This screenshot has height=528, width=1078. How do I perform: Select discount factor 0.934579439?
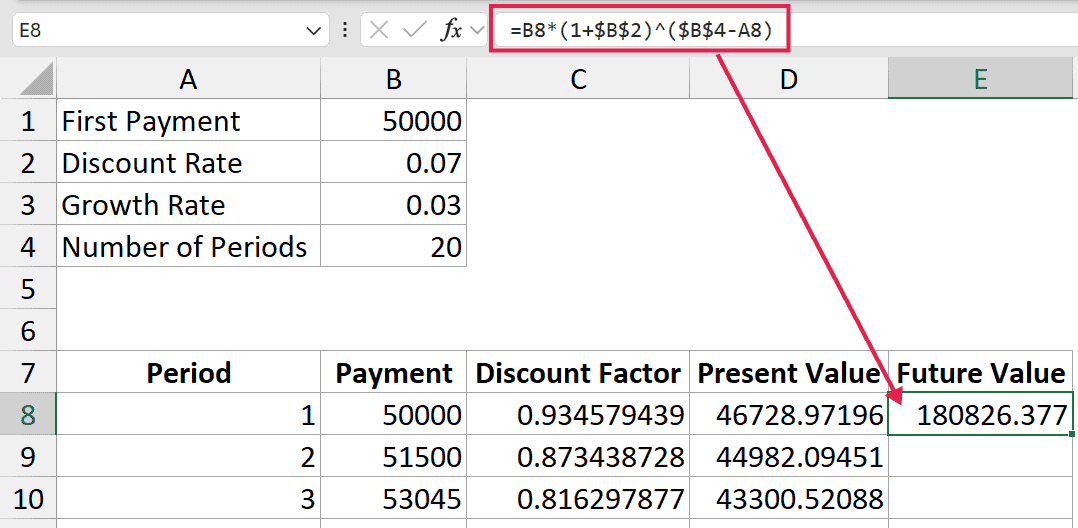click(x=578, y=415)
